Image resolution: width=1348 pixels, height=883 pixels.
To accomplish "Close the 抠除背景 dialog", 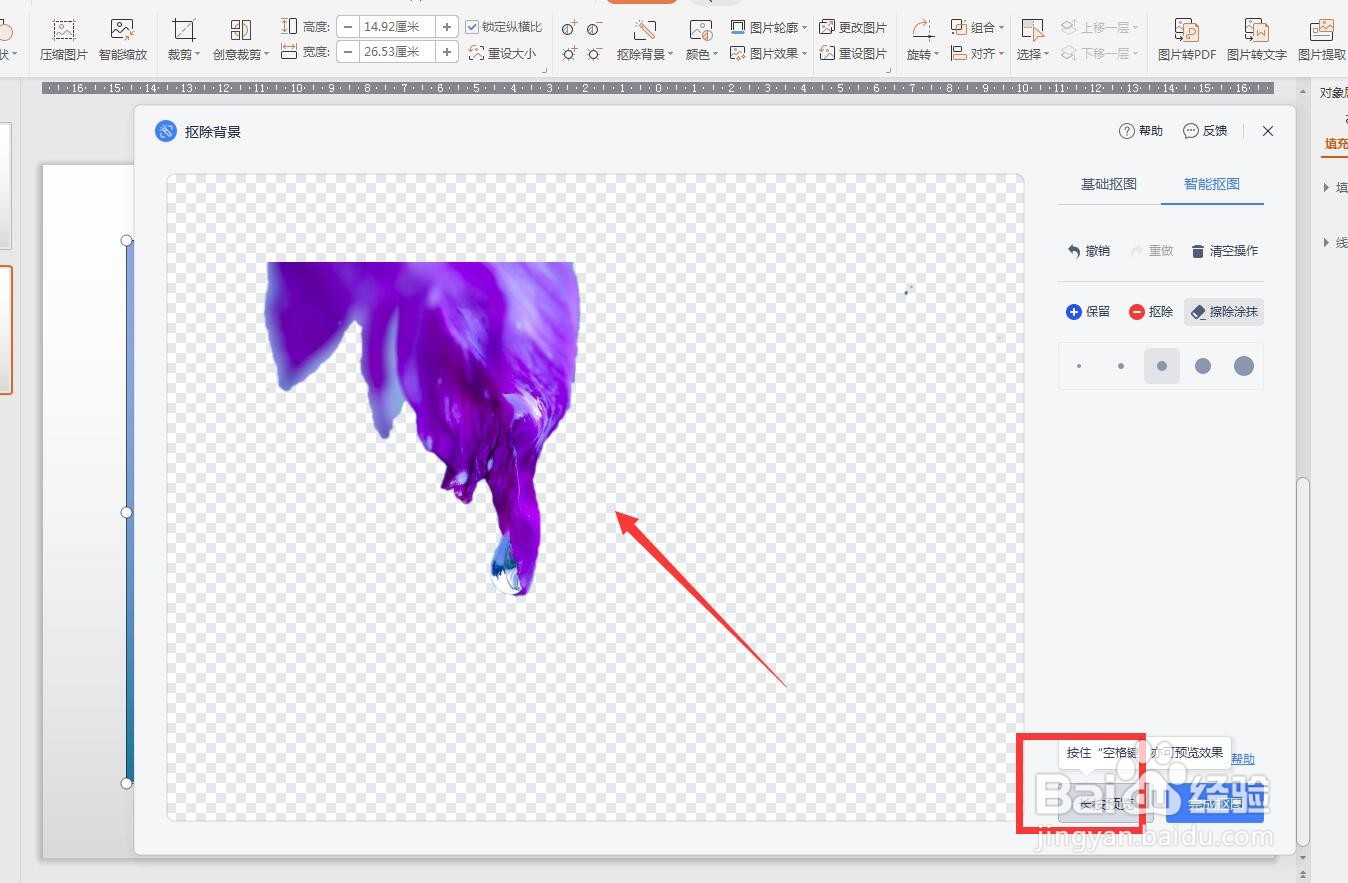I will 1268,131.
